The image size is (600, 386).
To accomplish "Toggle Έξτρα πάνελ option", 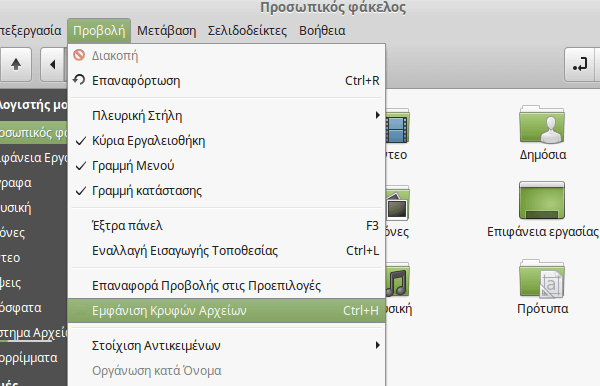I will coord(227,226).
